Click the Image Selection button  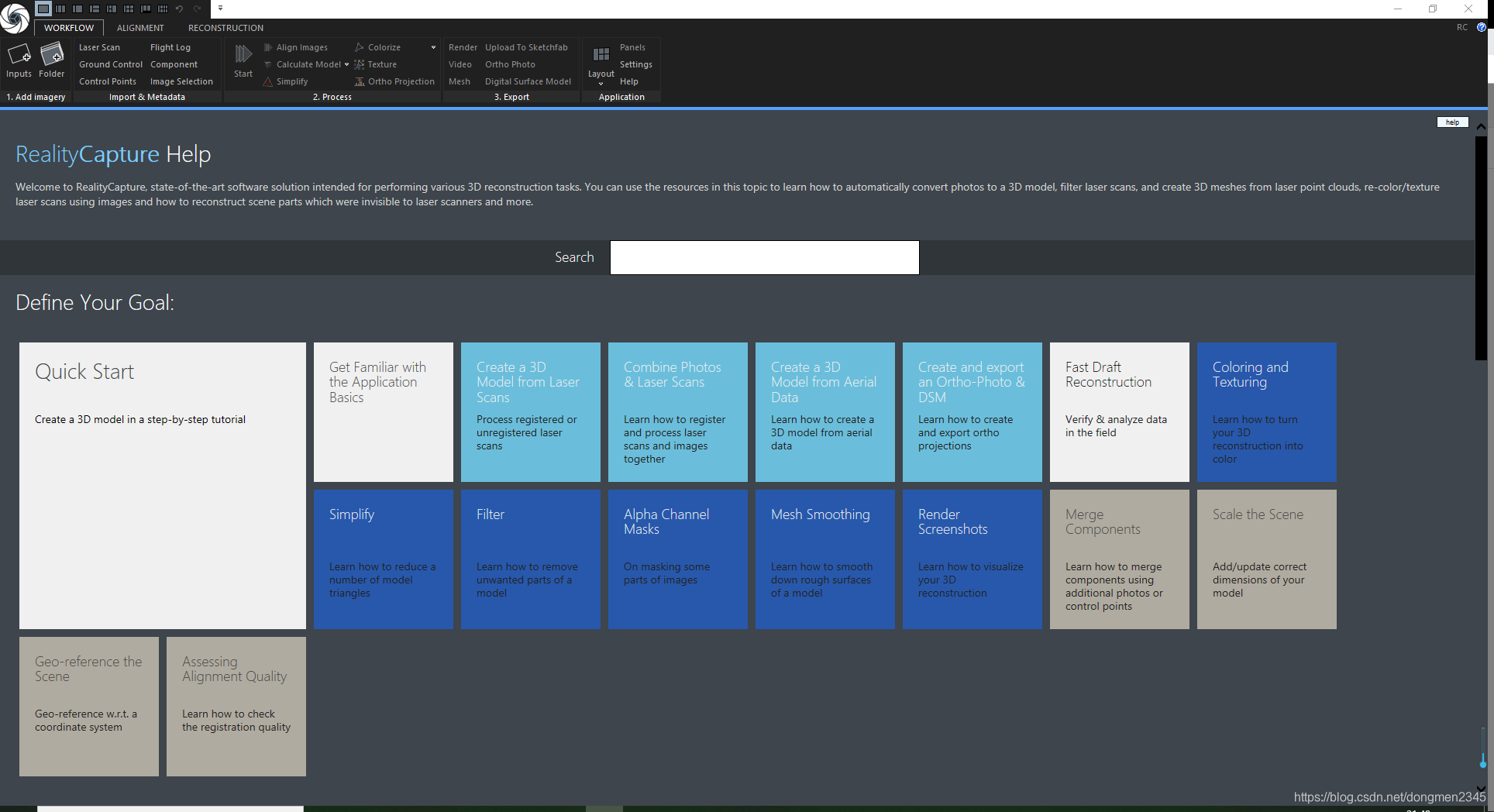[x=181, y=82]
